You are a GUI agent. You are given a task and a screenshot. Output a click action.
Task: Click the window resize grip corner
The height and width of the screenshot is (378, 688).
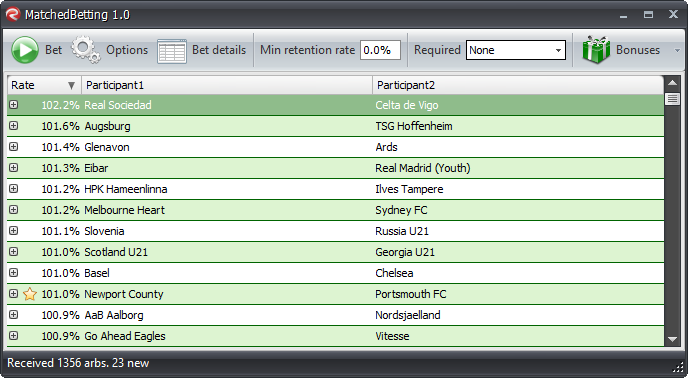678,368
